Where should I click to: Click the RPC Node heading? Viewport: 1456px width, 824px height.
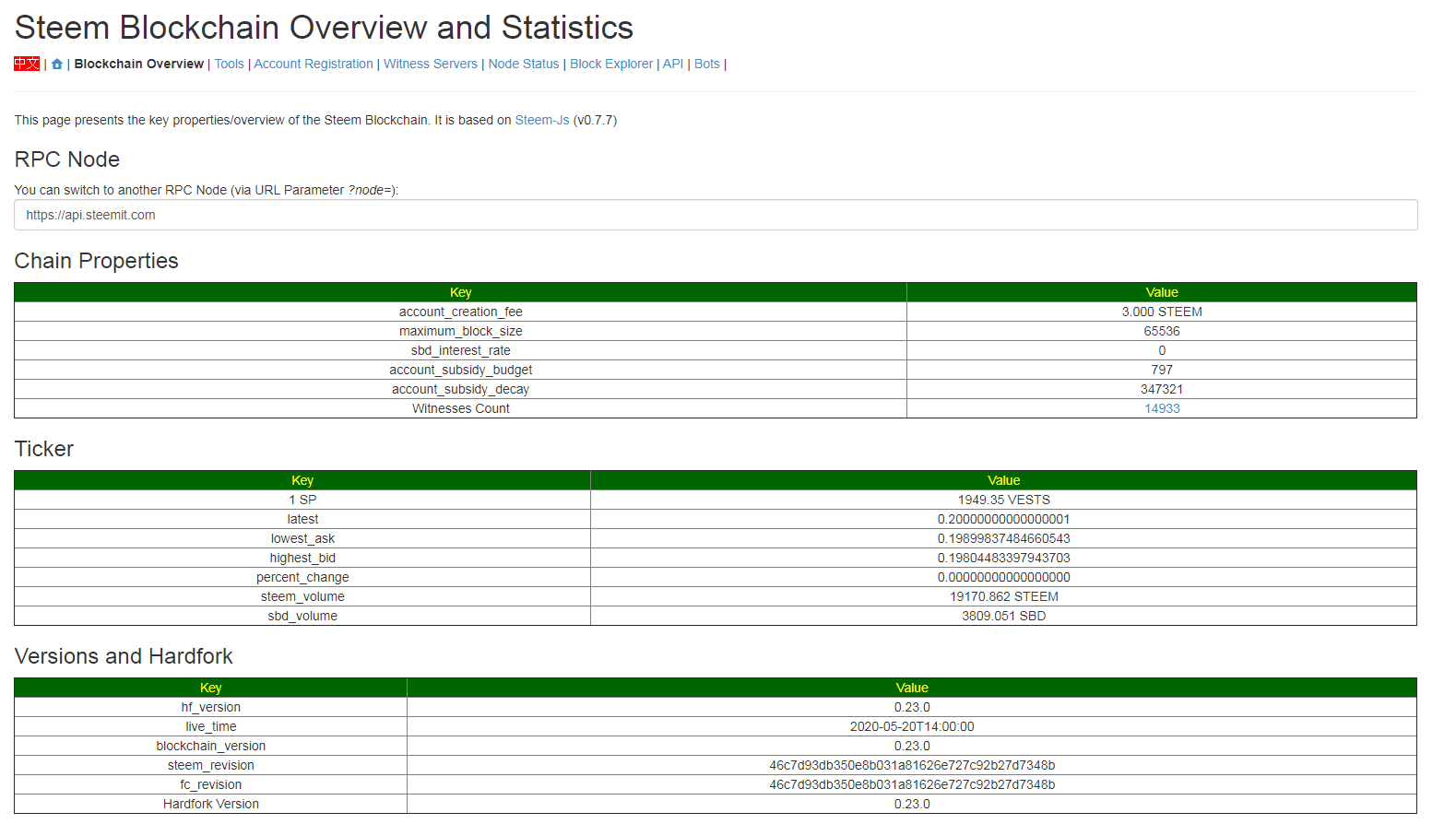(67, 159)
